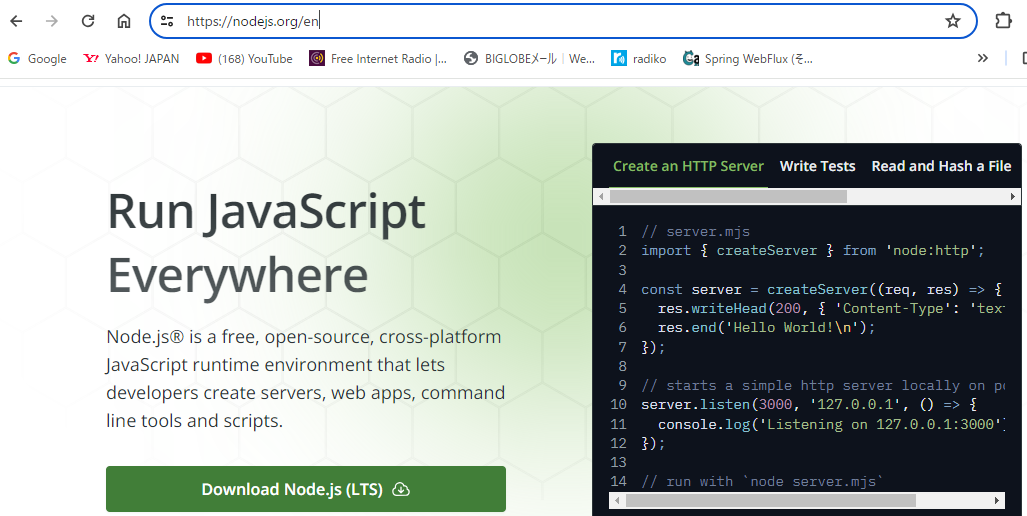Image resolution: width=1027 pixels, height=516 pixels.
Task: Click the console.log('Listening on') line
Action: [x=831, y=424]
